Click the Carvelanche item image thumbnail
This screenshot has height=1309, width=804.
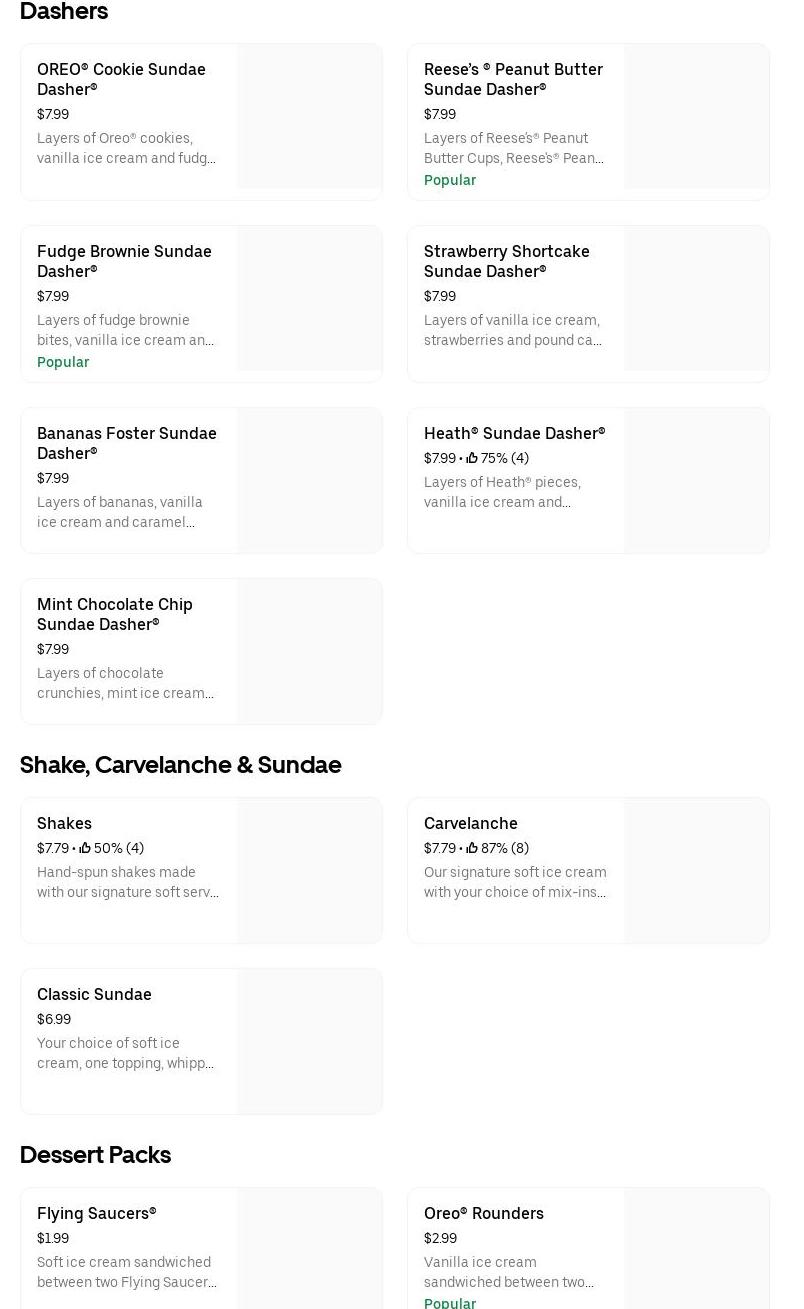pyautogui.click(x=696, y=870)
